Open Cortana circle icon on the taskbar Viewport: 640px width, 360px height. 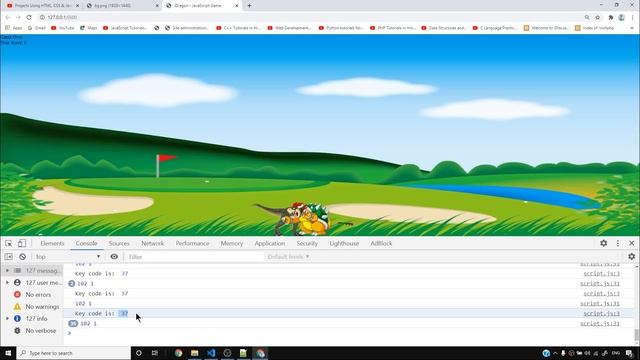pos(139,353)
